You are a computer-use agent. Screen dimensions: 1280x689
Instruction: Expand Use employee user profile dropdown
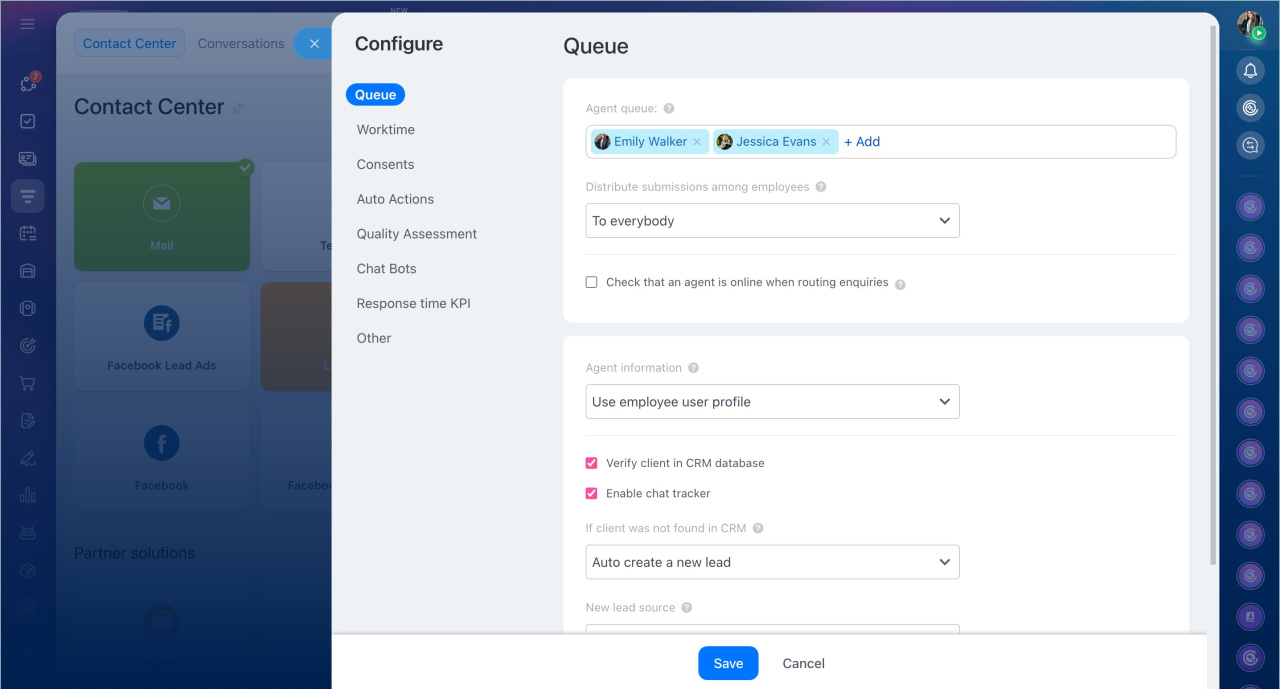[x=772, y=402]
